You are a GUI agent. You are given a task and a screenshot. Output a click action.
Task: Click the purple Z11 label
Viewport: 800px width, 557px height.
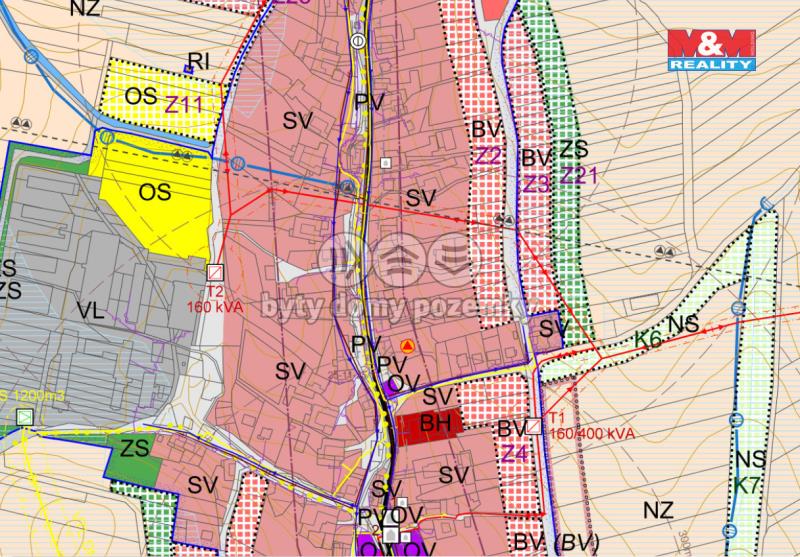(x=185, y=103)
